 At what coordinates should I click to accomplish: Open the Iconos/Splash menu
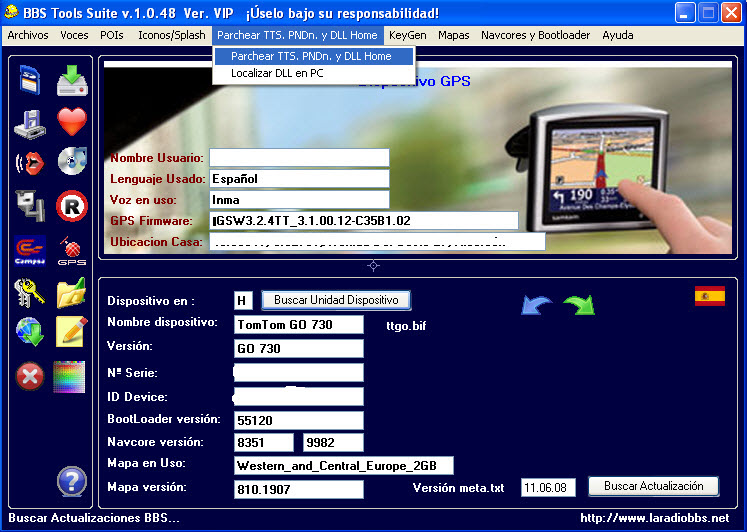[x=172, y=35]
